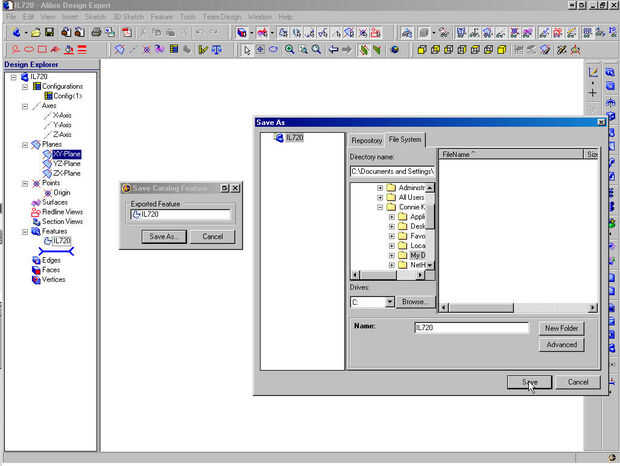Click the Save floppy-disk toolbar icon
Image resolution: width=620 pixels, height=466 pixels.
pos(49,32)
